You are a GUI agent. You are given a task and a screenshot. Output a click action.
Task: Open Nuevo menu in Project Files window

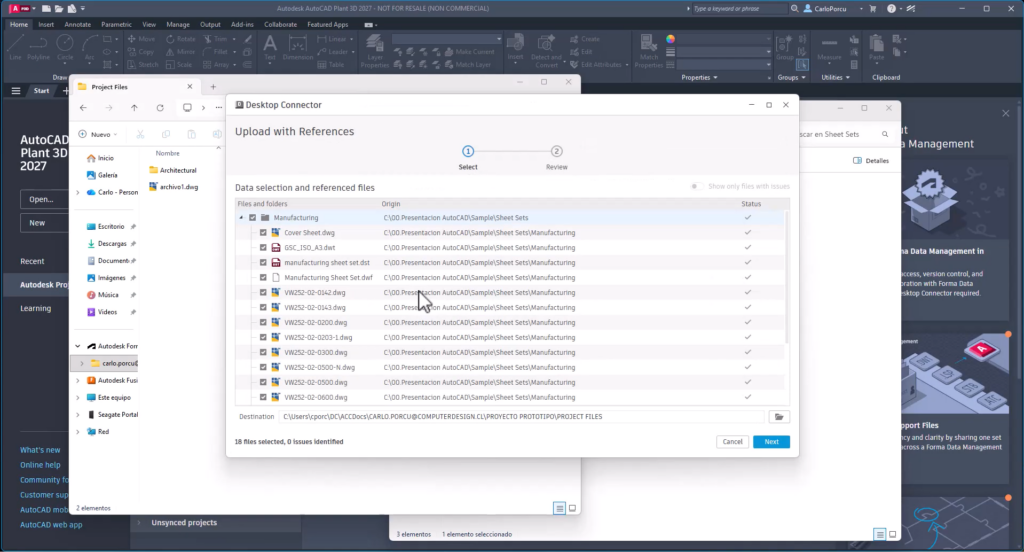[x=98, y=134]
